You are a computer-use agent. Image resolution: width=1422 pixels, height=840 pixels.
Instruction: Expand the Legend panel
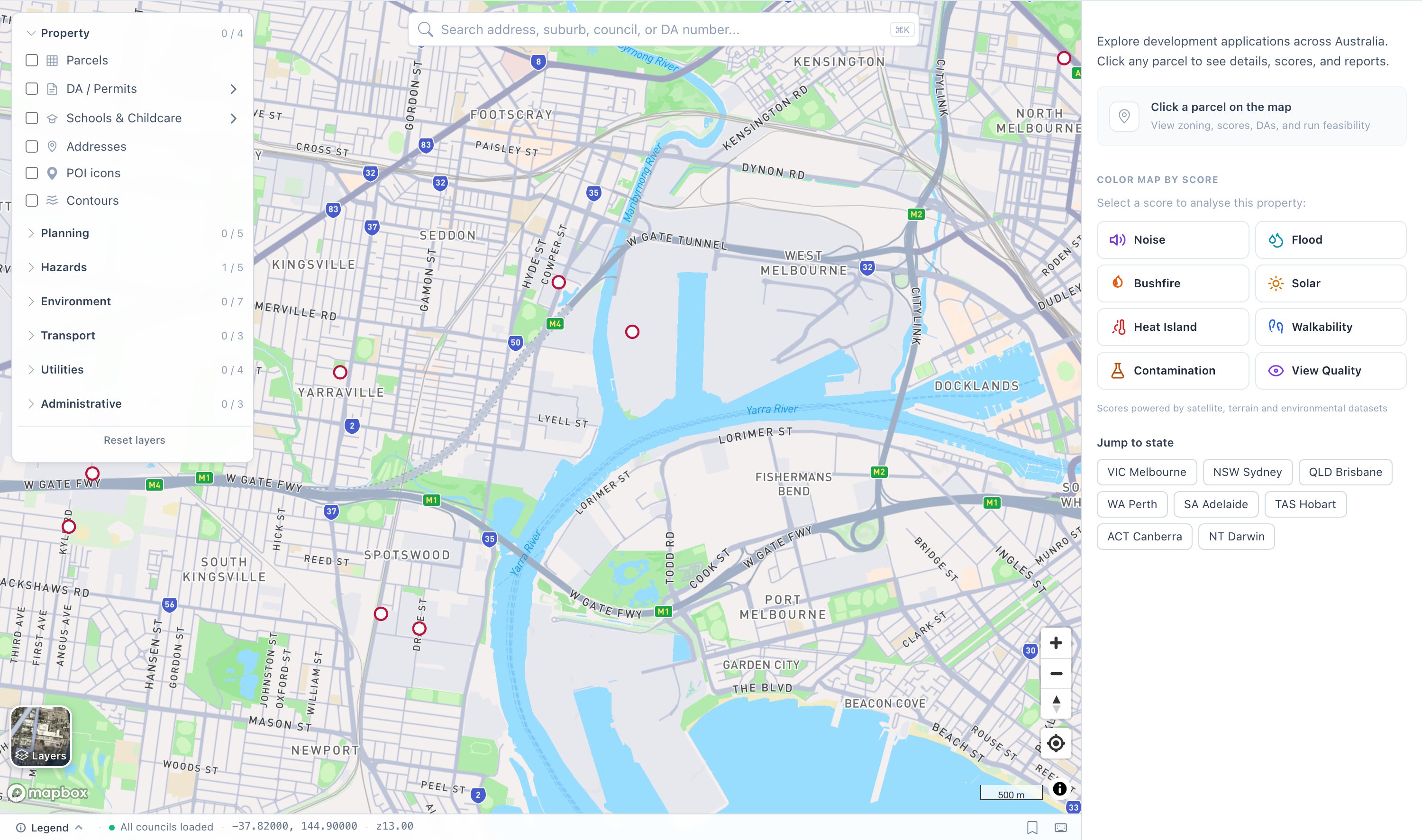tap(49, 828)
